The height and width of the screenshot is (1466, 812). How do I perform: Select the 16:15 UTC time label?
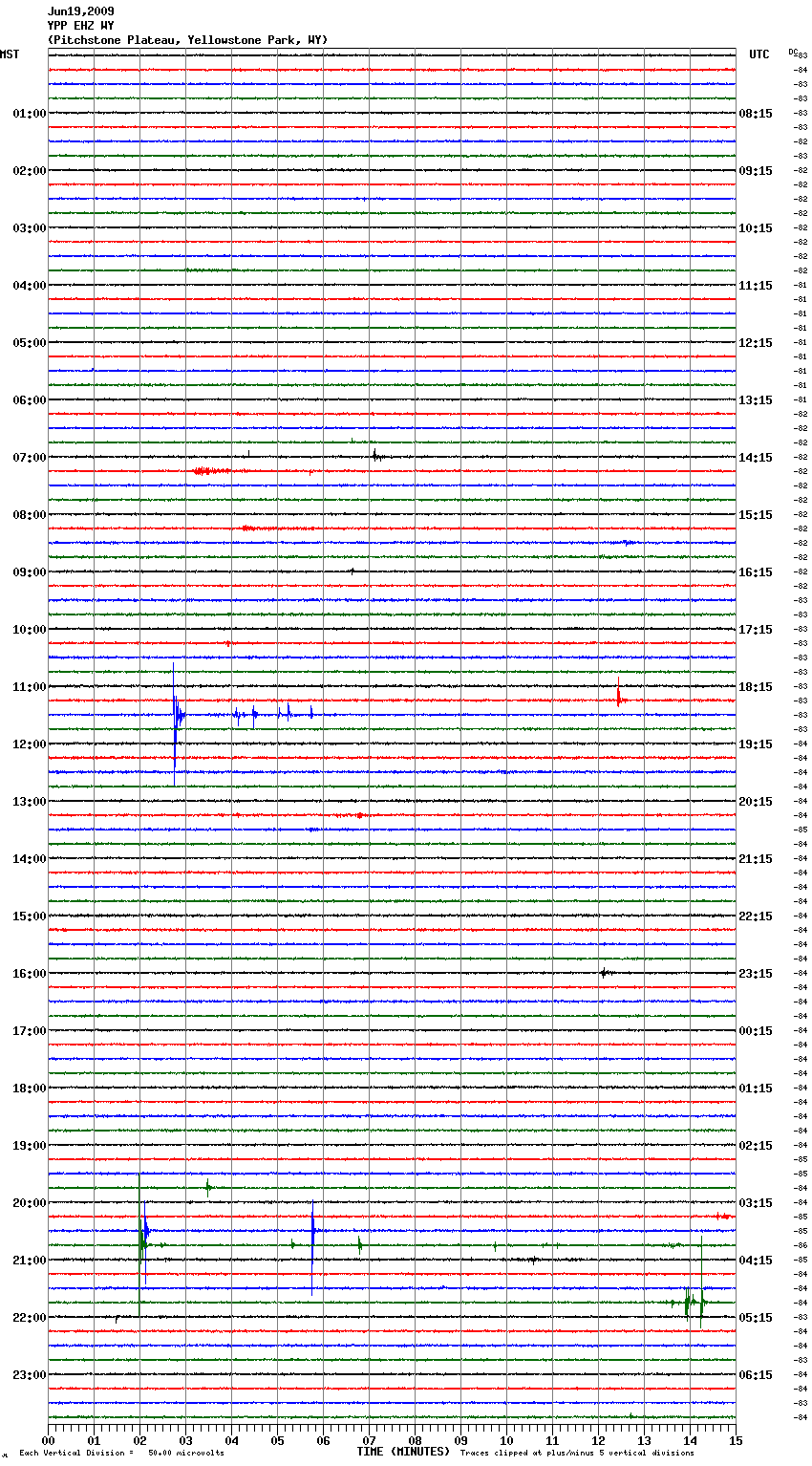pos(756,572)
